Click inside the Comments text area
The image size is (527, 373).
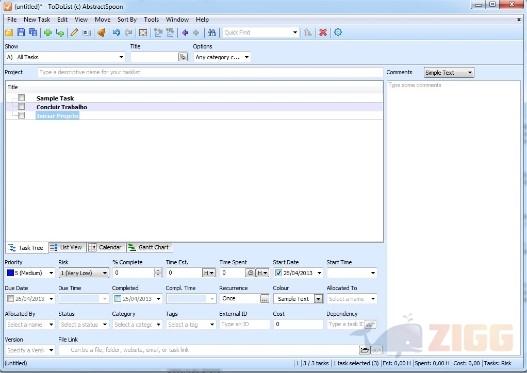(454, 218)
